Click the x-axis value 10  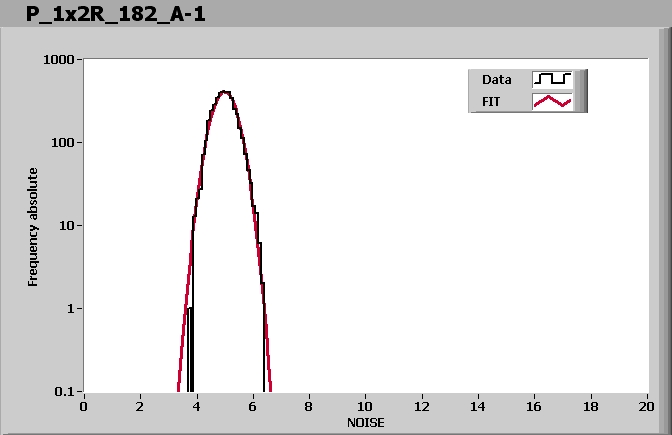[365, 407]
